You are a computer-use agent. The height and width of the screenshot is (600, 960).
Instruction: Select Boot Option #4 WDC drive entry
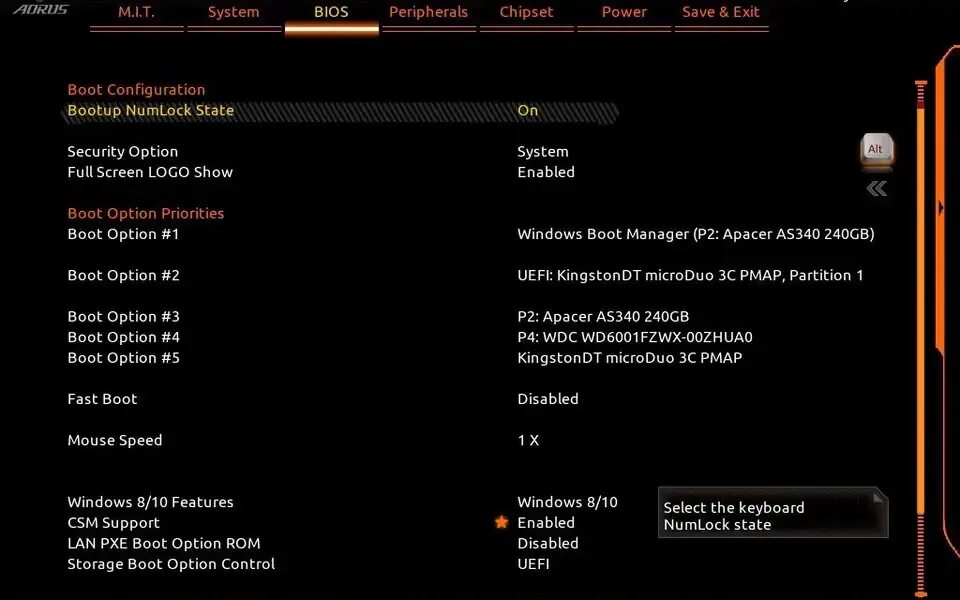tap(635, 337)
